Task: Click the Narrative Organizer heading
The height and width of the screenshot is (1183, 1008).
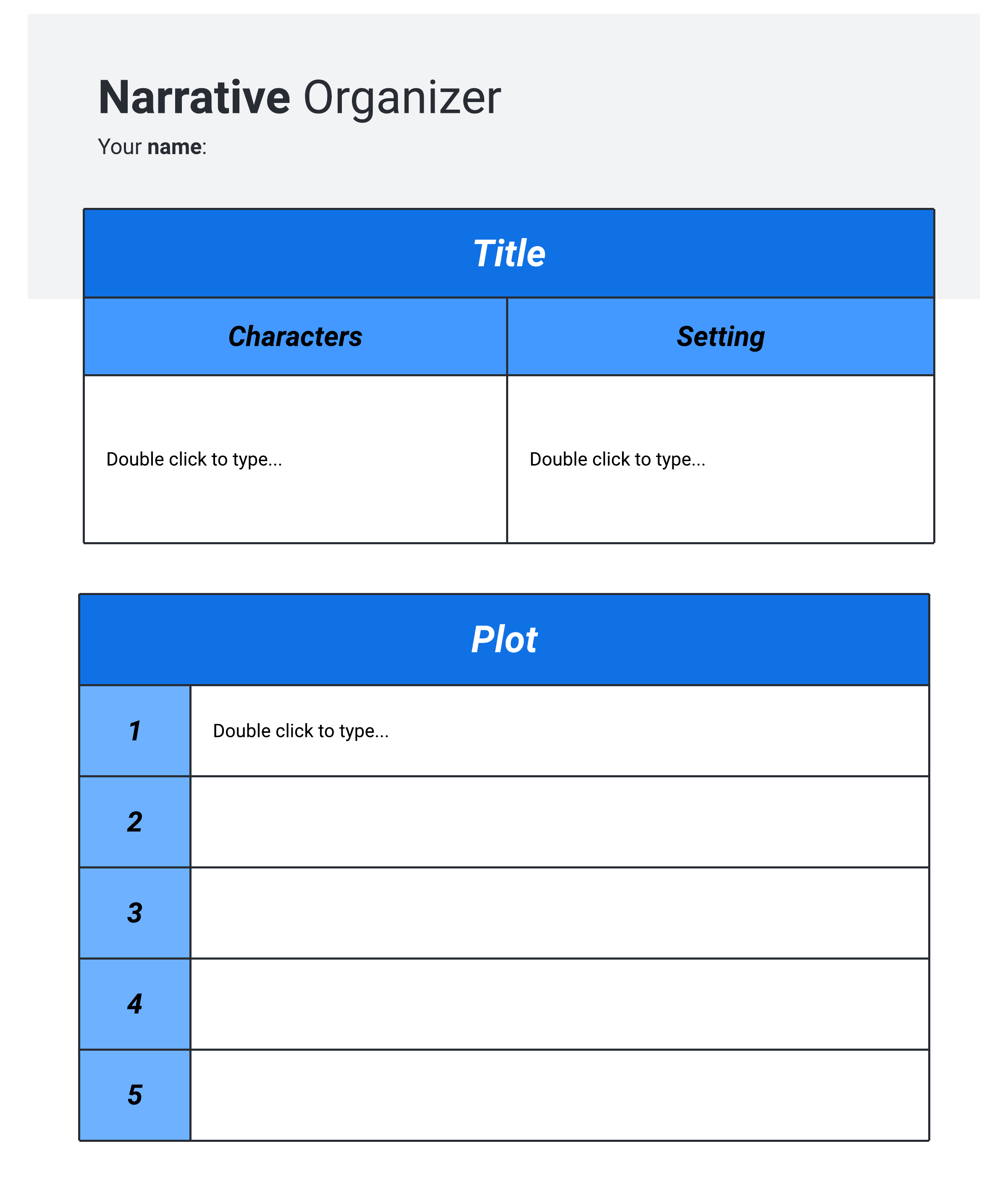Action: (x=299, y=97)
